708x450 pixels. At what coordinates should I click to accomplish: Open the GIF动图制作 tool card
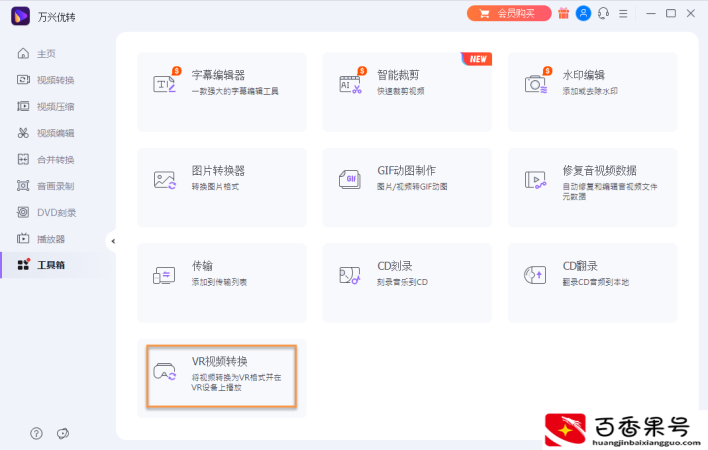point(407,187)
